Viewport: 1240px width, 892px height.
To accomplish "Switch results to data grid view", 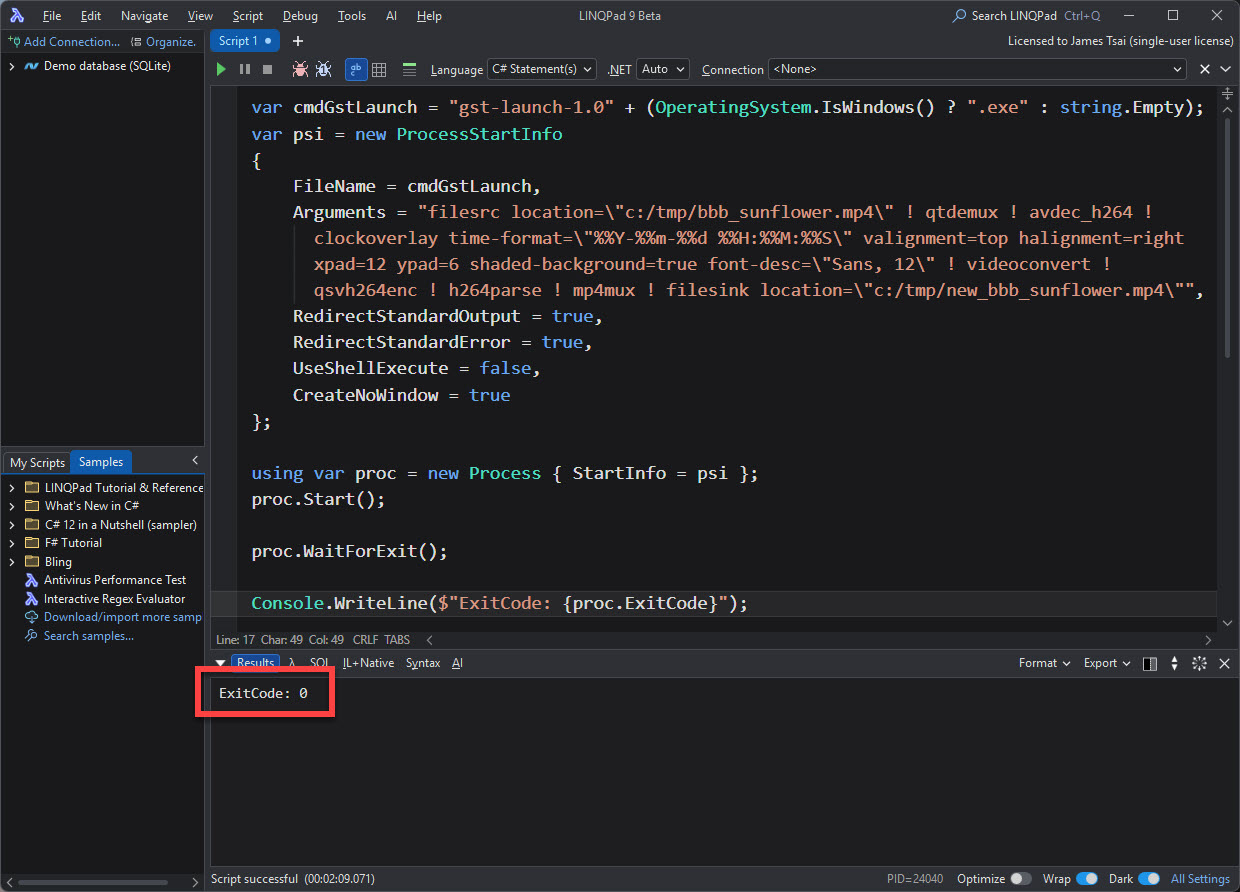I will (379, 69).
